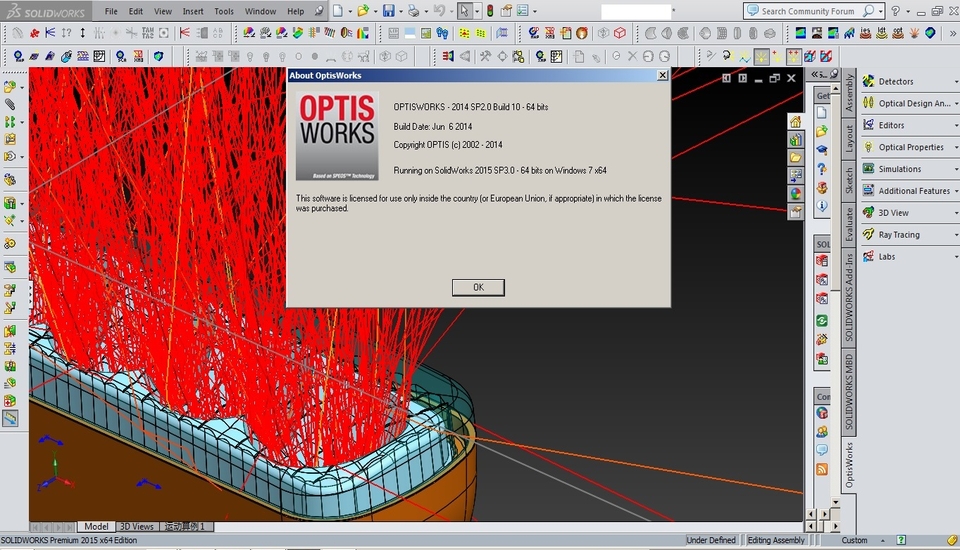This screenshot has width=960, height=550.
Task: Switch to the Model tab
Action: pos(96,526)
